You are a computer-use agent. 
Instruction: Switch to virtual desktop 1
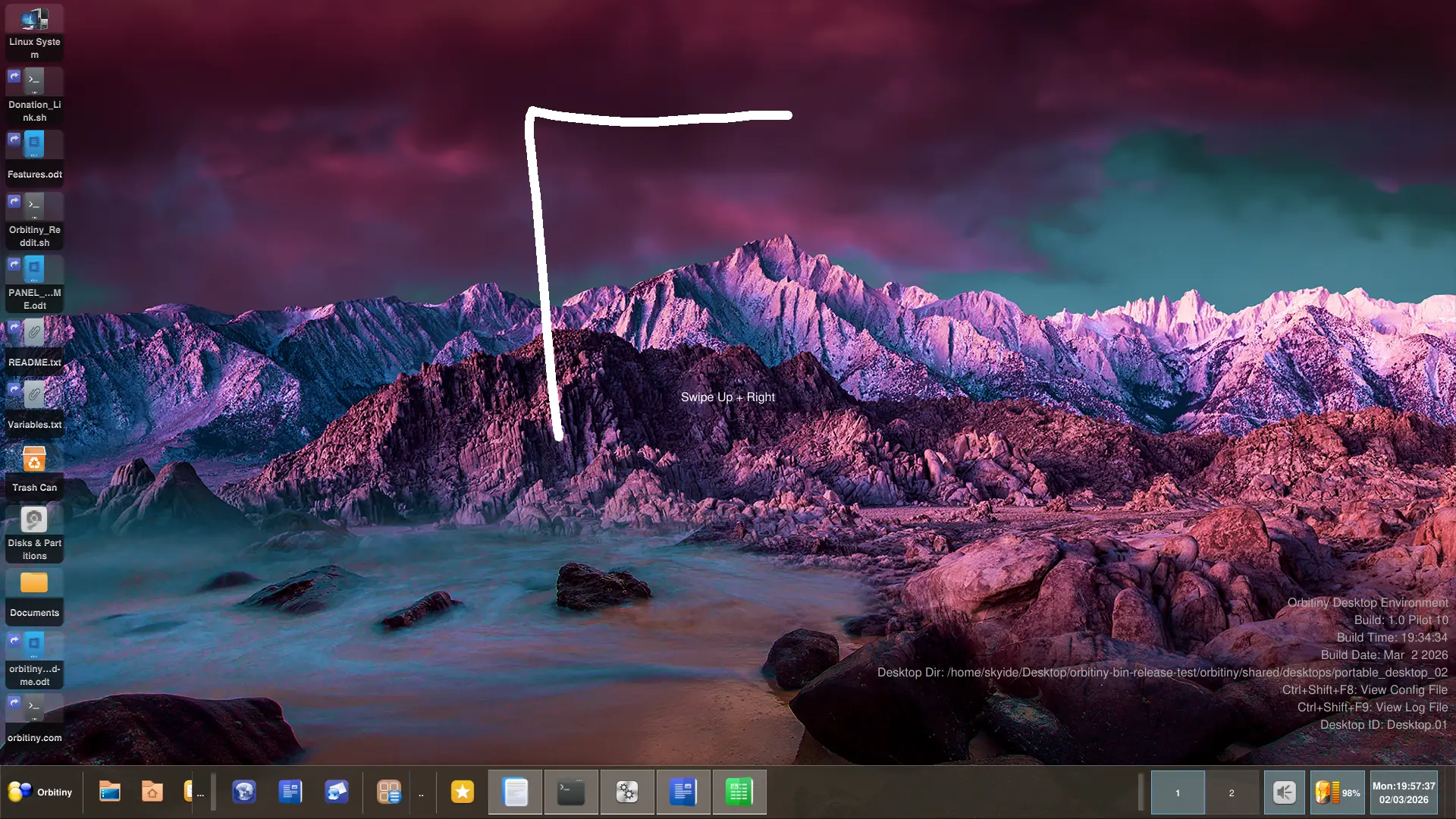pyautogui.click(x=1178, y=793)
